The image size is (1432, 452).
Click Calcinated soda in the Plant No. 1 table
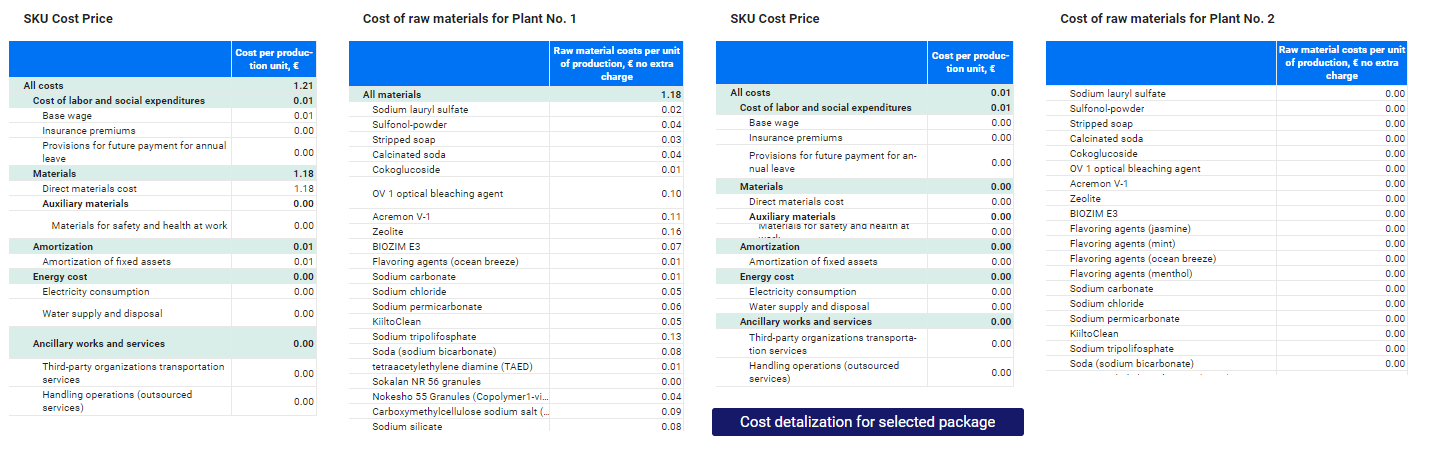point(409,154)
